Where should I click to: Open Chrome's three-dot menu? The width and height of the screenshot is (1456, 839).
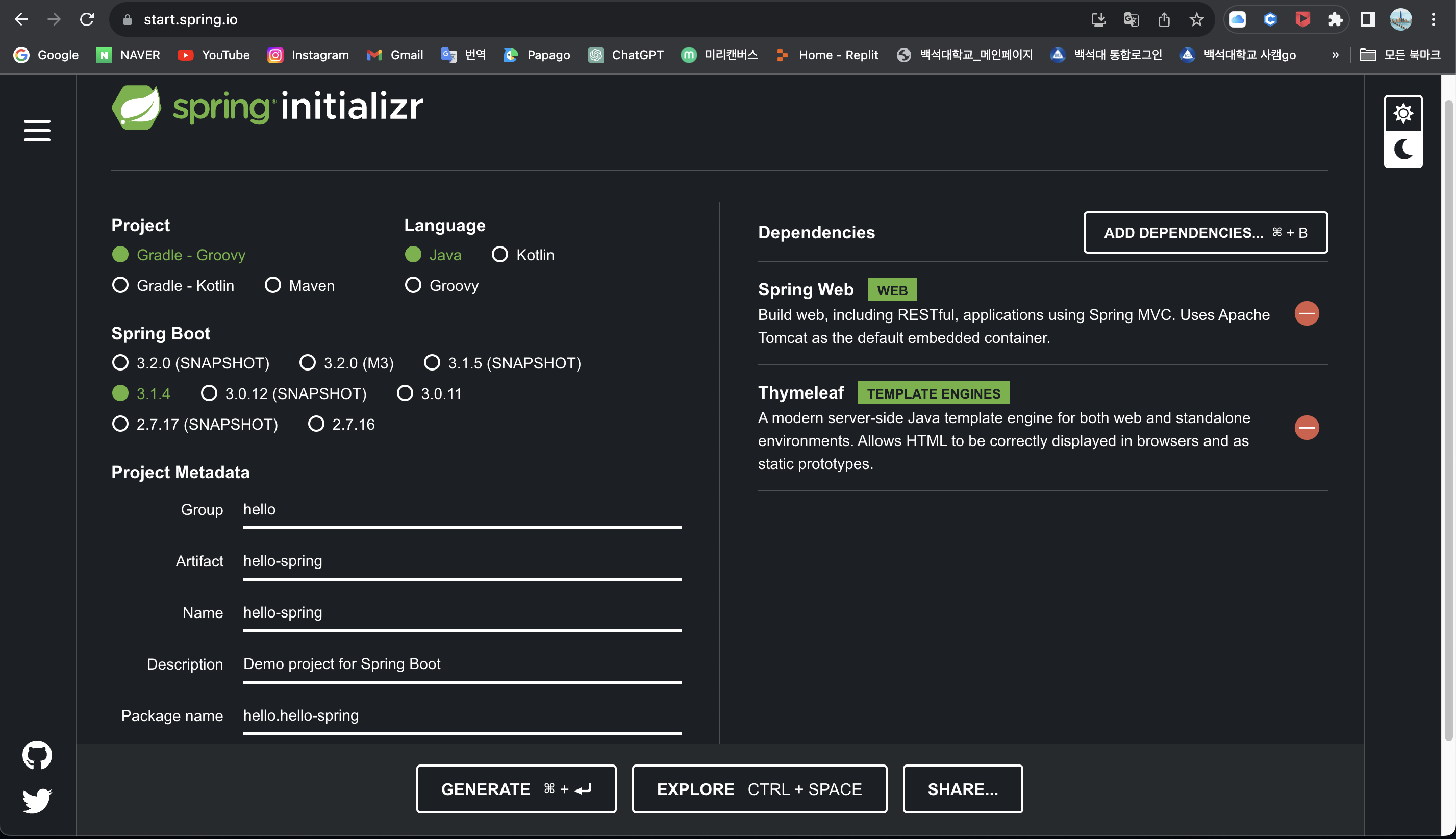point(1434,19)
